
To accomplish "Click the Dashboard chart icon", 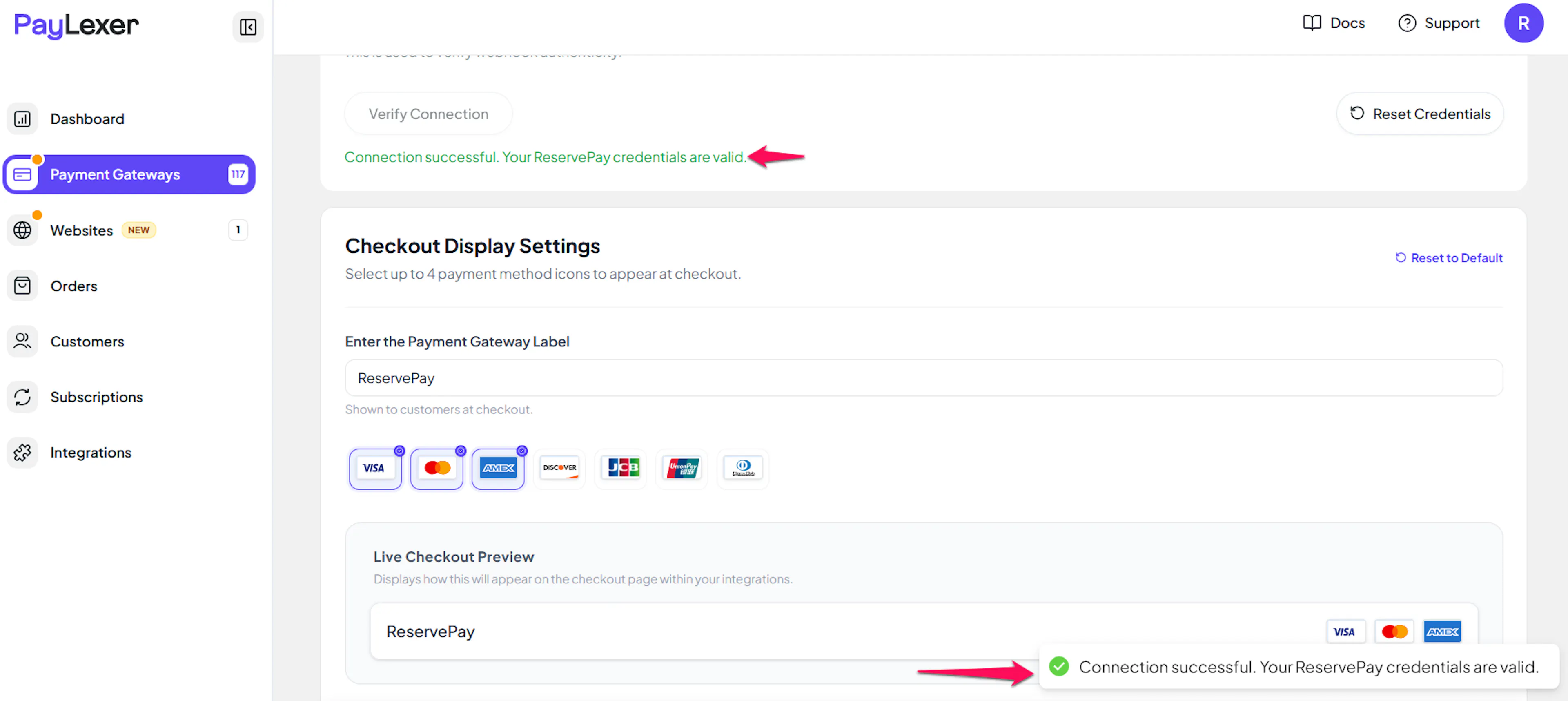I will click(x=22, y=119).
